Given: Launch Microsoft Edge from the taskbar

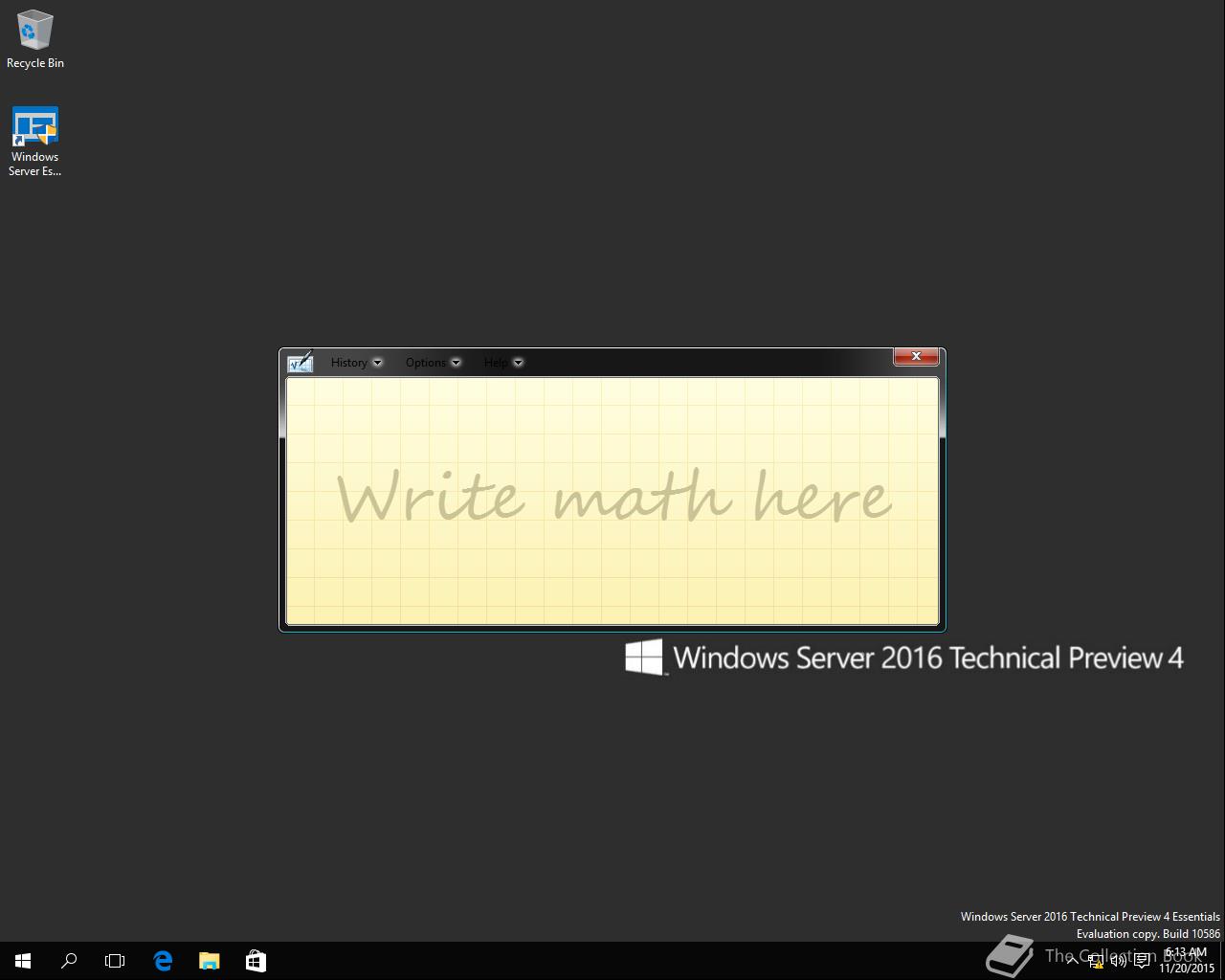Looking at the screenshot, I should 163,961.
